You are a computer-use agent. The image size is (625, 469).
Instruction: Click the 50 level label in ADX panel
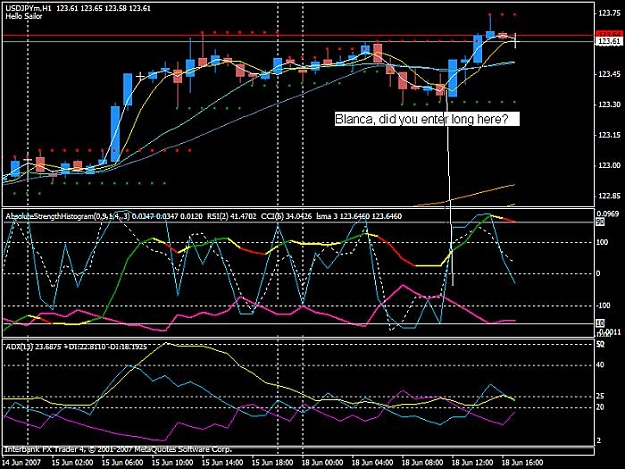pos(600,343)
